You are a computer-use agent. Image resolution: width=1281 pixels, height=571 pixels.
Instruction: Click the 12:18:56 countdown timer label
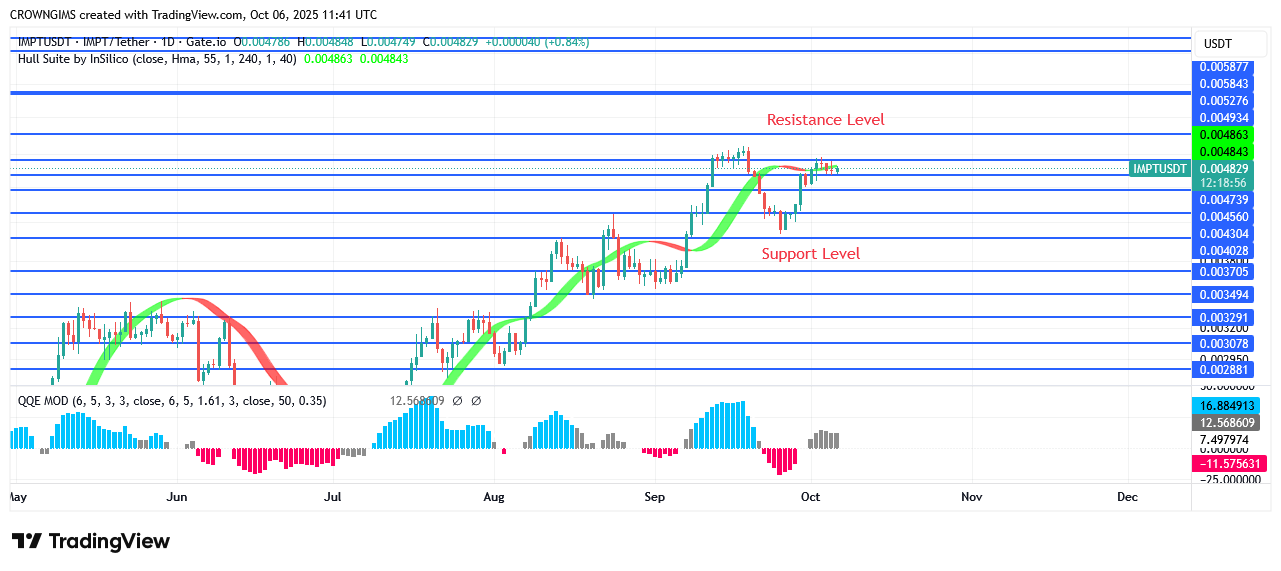pyautogui.click(x=1224, y=183)
